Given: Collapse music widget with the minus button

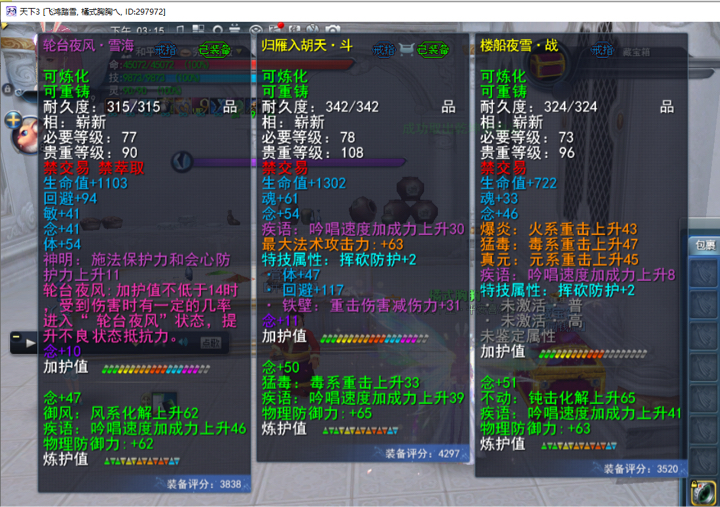Looking at the screenshot, I should pyautogui.click(x=16, y=338).
